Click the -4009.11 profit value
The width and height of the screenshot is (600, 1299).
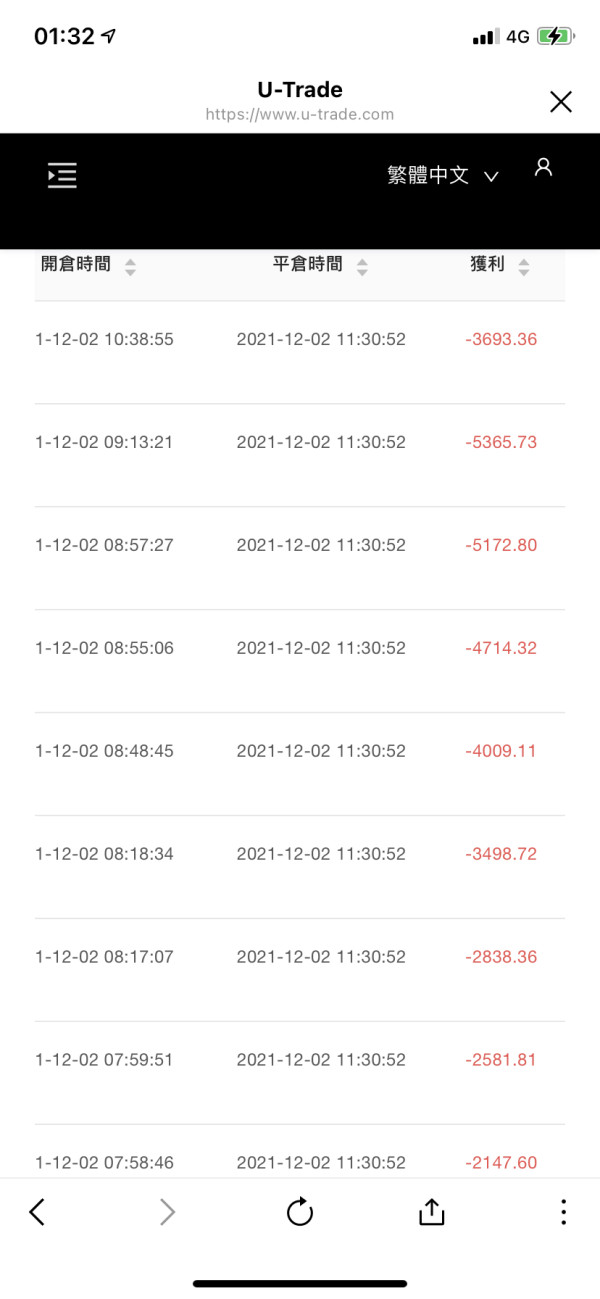tap(501, 751)
